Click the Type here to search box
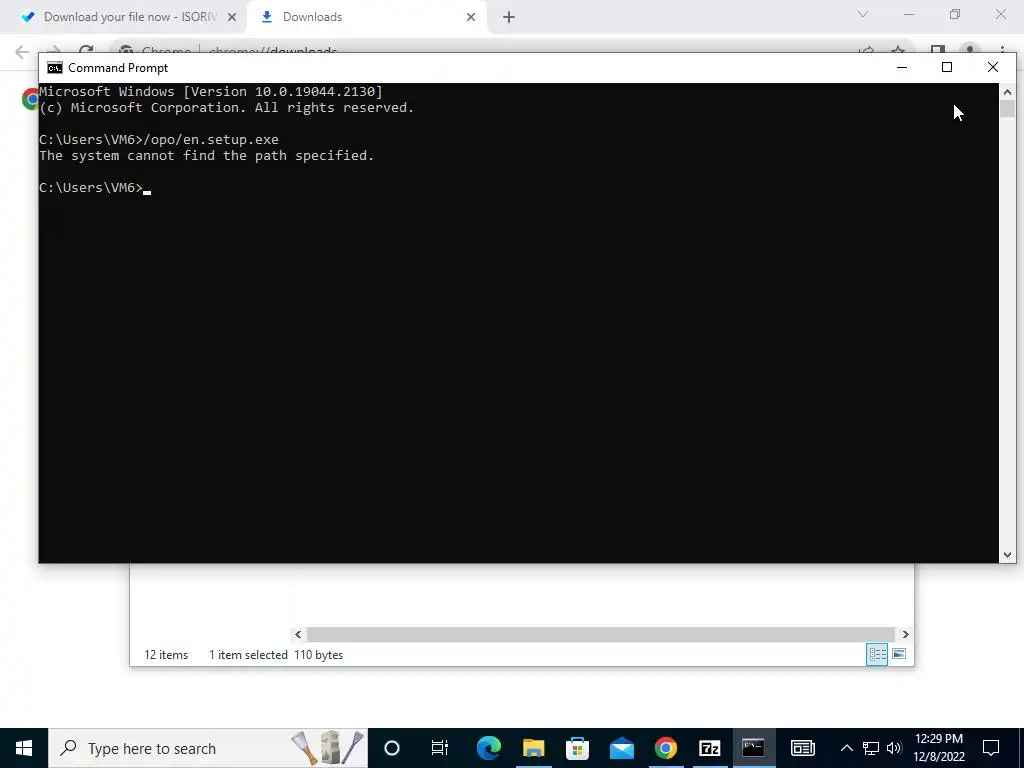The image size is (1024, 768). point(208,748)
